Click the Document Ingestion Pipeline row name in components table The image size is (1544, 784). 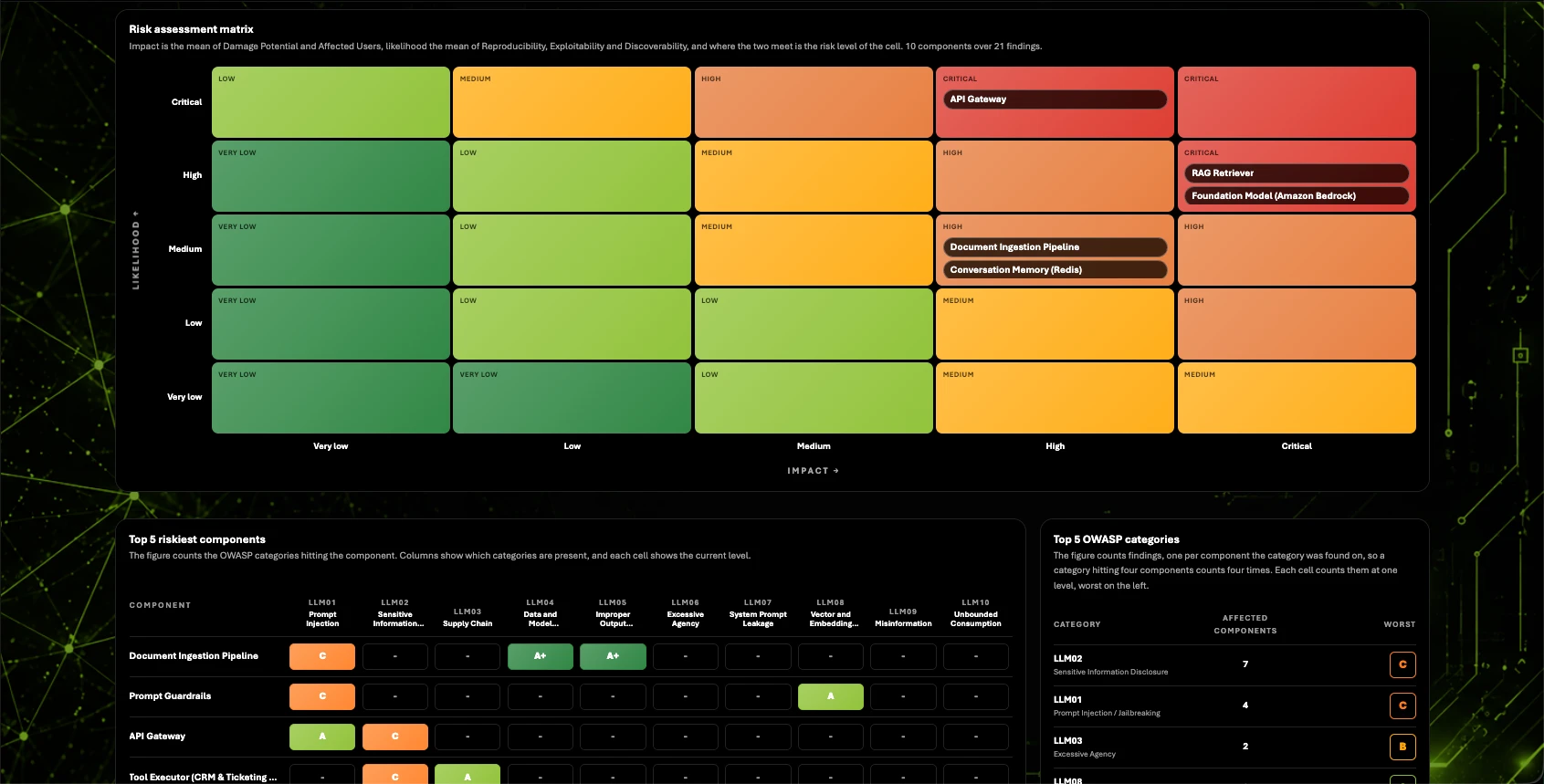click(x=194, y=656)
